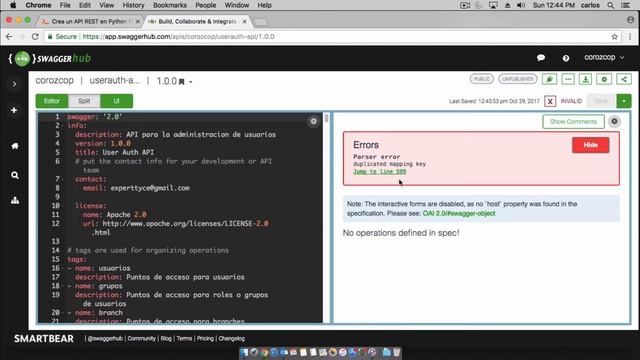Open the Apple menu

tap(13, 5)
